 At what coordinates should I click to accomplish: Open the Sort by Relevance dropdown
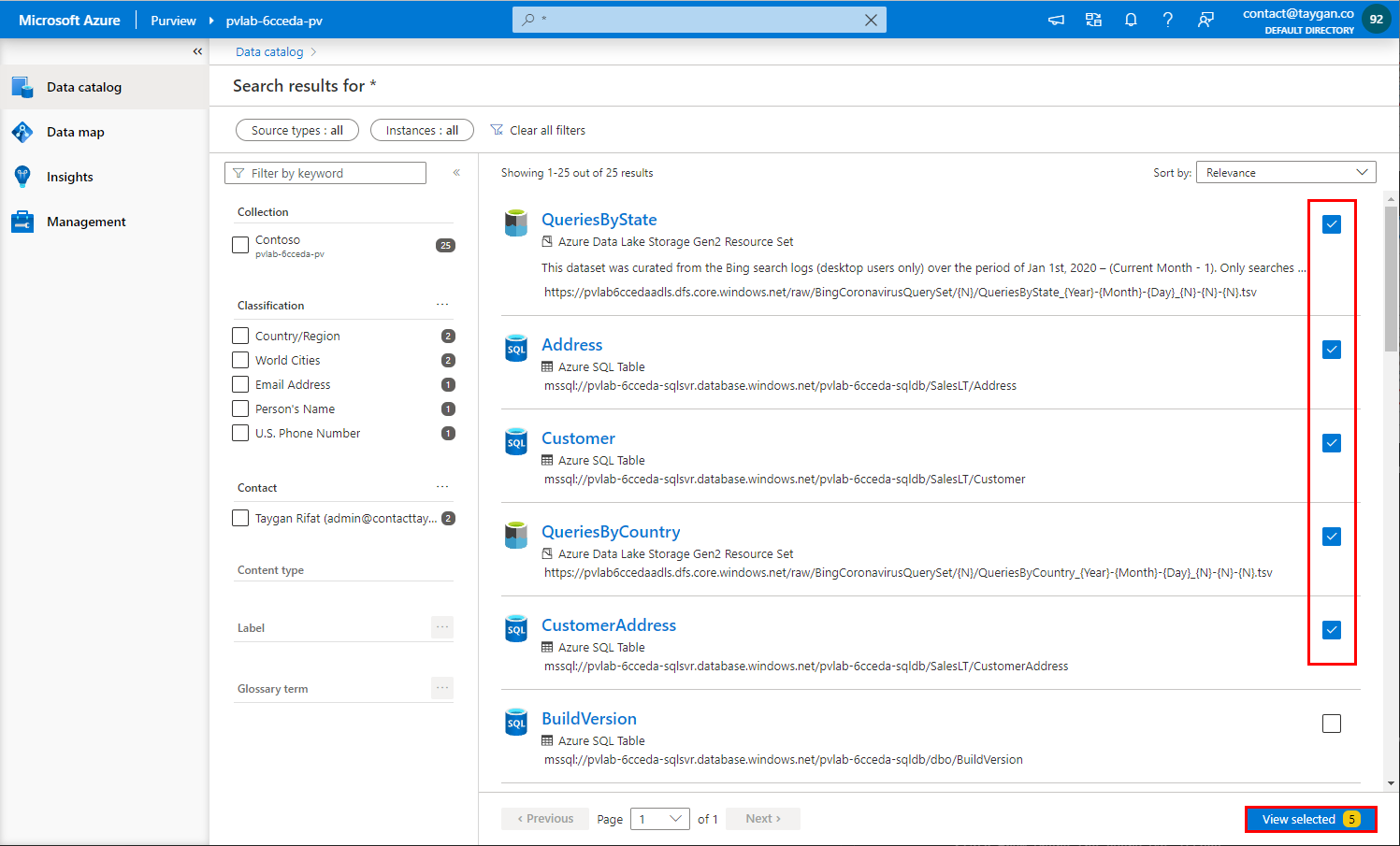click(1286, 172)
